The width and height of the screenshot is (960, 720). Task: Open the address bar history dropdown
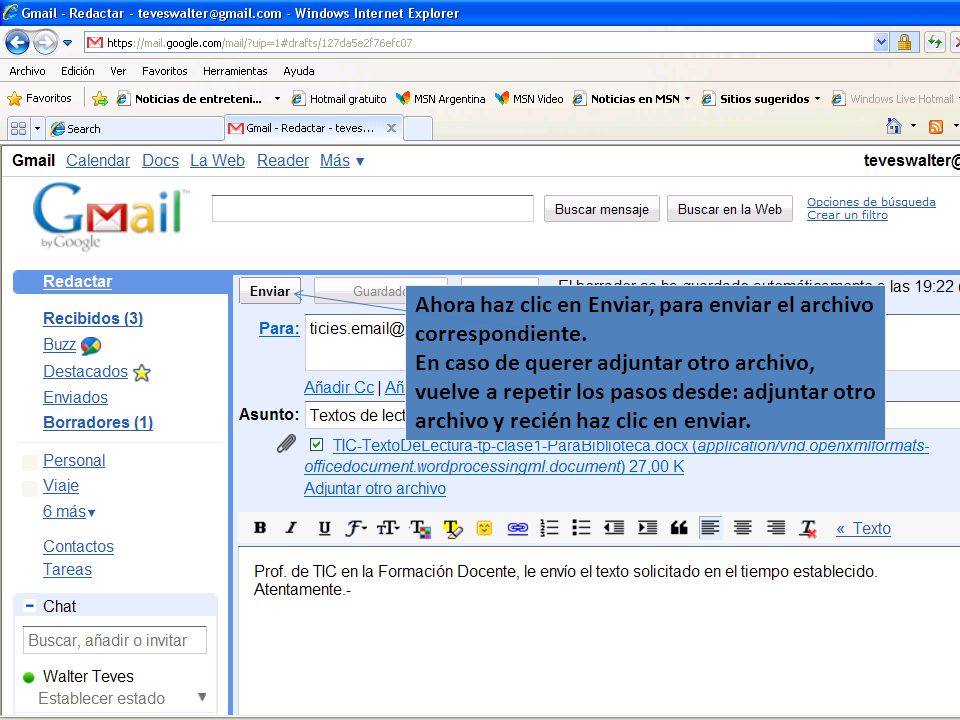tap(881, 42)
